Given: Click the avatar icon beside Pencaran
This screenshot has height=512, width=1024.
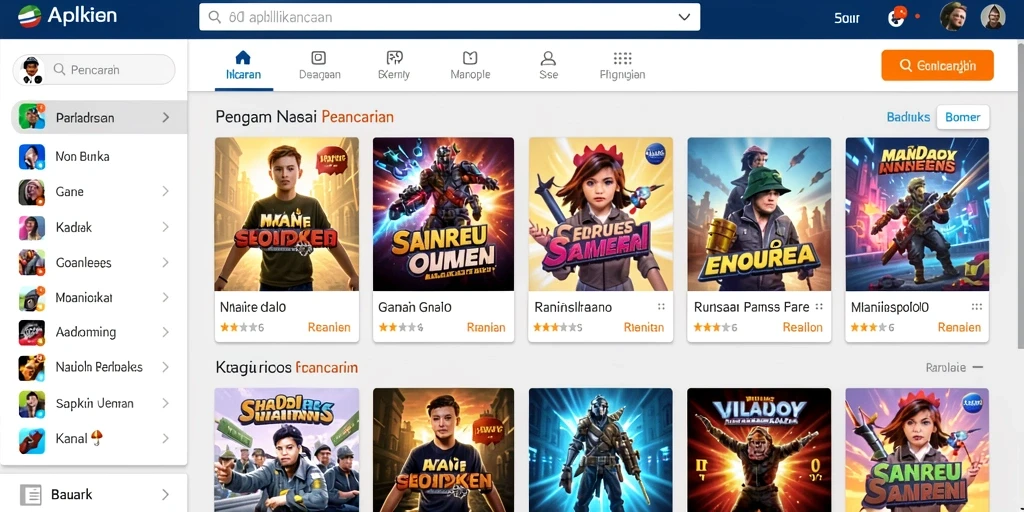Looking at the screenshot, I should [x=32, y=69].
